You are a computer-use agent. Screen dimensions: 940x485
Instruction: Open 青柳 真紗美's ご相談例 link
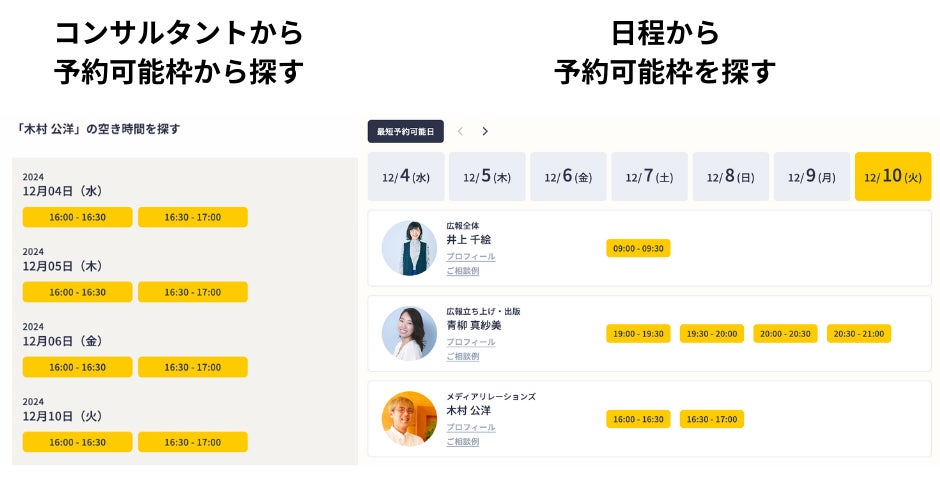coord(462,356)
